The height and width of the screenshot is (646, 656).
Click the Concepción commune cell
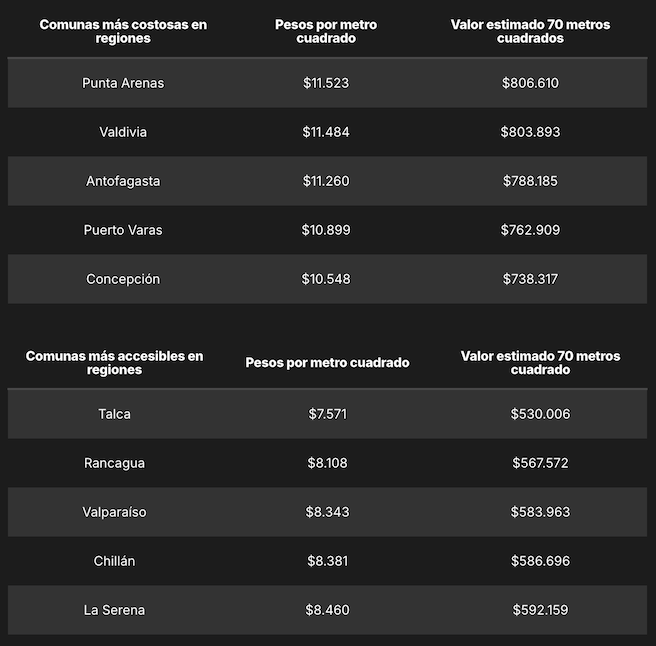pos(123,279)
